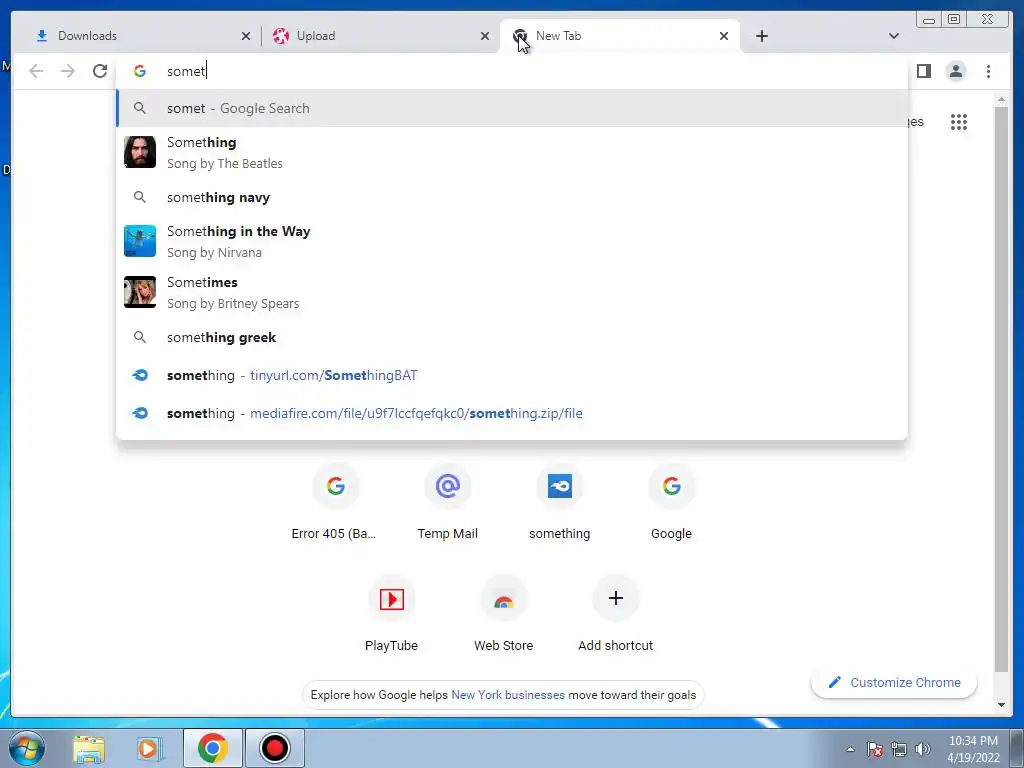1024x768 pixels.
Task: Open the Google apps grid
Action: pos(959,121)
